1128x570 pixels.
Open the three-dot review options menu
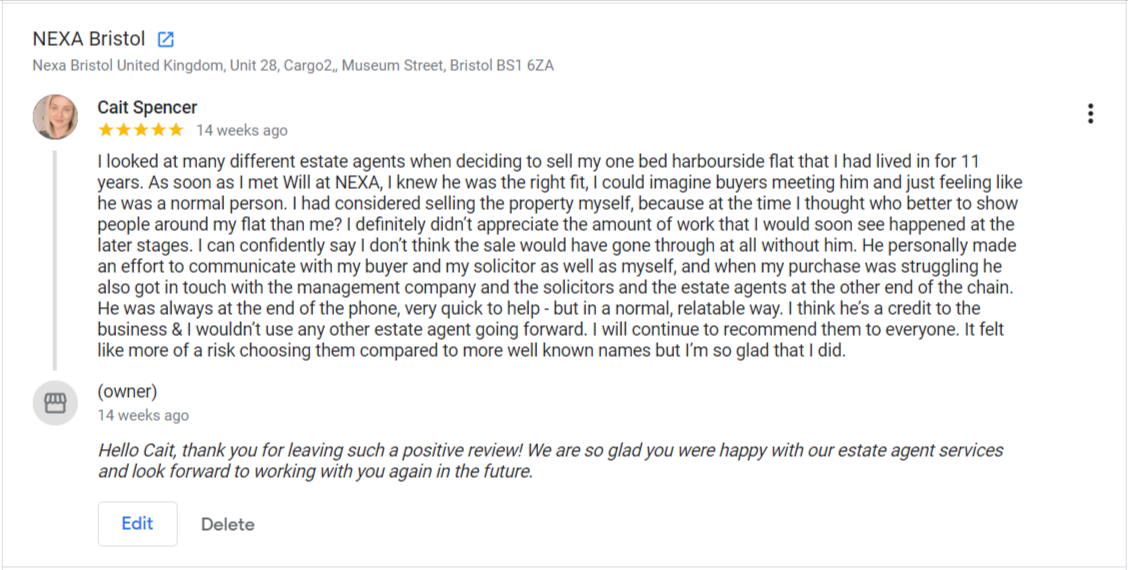(x=1090, y=114)
